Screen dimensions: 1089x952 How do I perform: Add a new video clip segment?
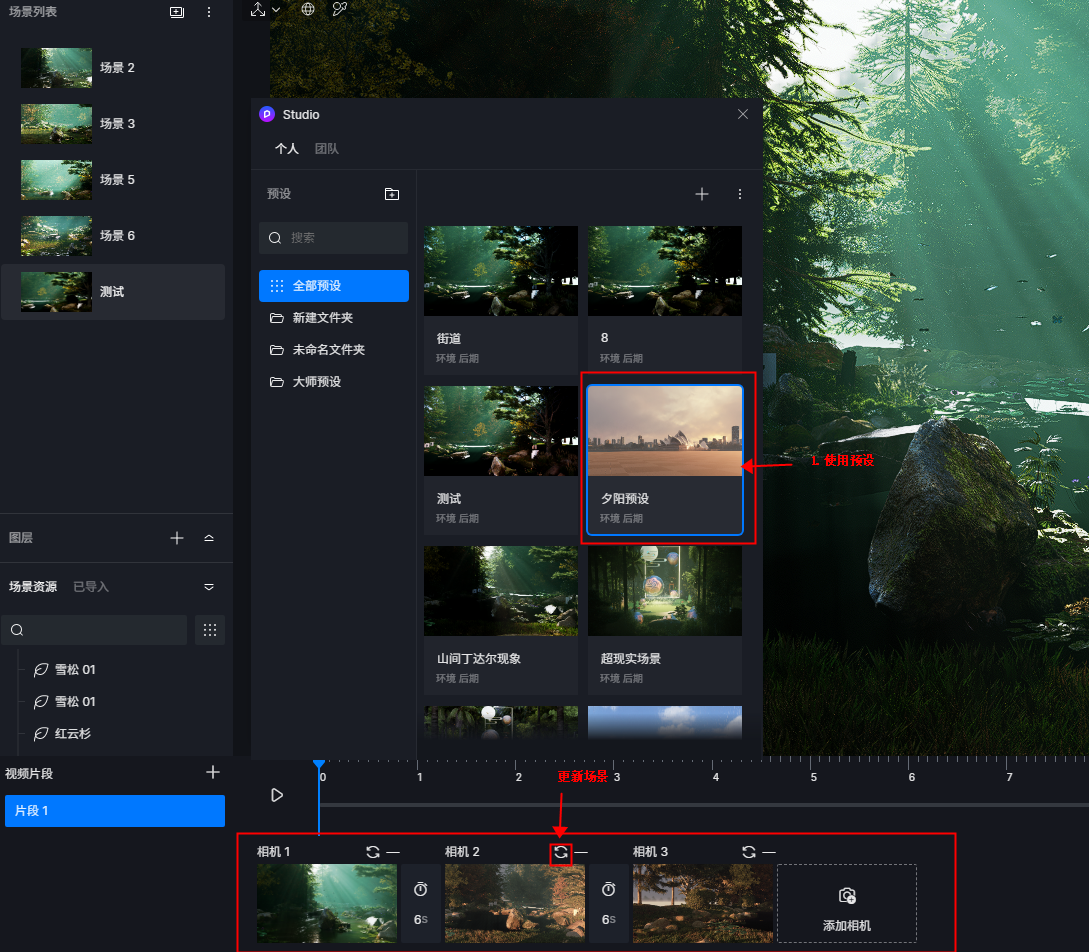(x=213, y=773)
